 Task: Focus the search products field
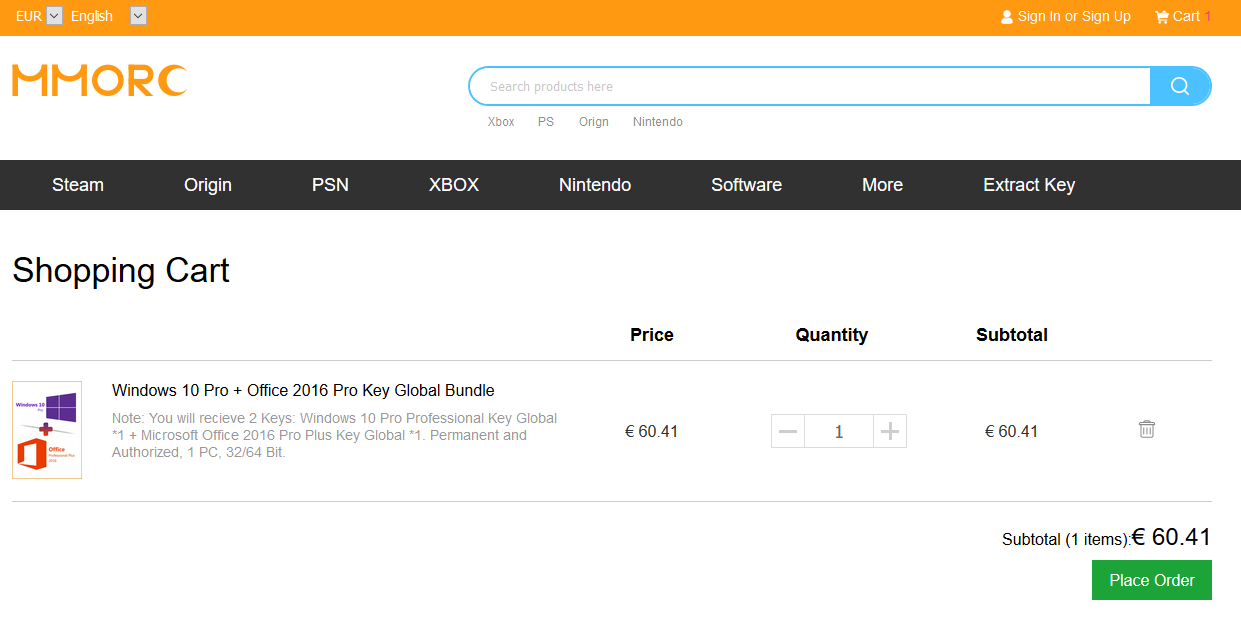pyautogui.click(x=810, y=87)
